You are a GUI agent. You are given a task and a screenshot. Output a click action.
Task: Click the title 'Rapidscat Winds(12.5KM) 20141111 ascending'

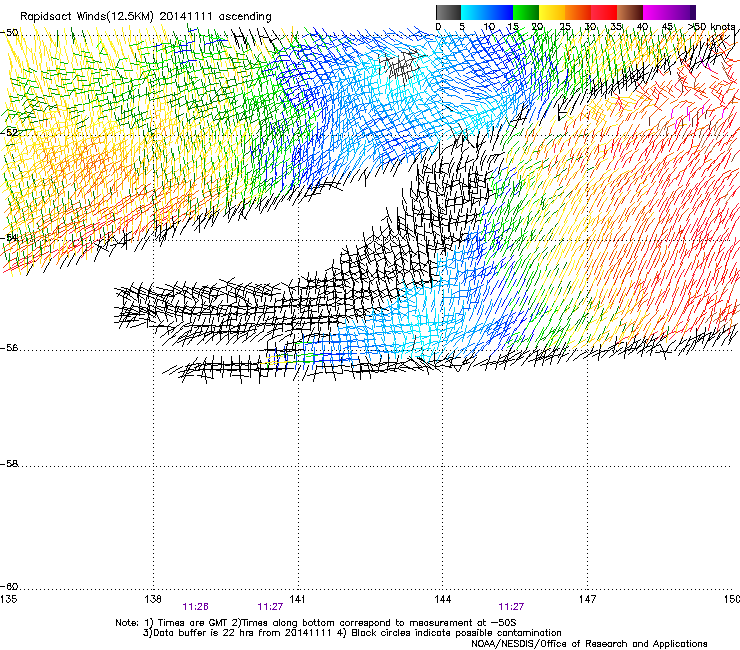(146, 17)
